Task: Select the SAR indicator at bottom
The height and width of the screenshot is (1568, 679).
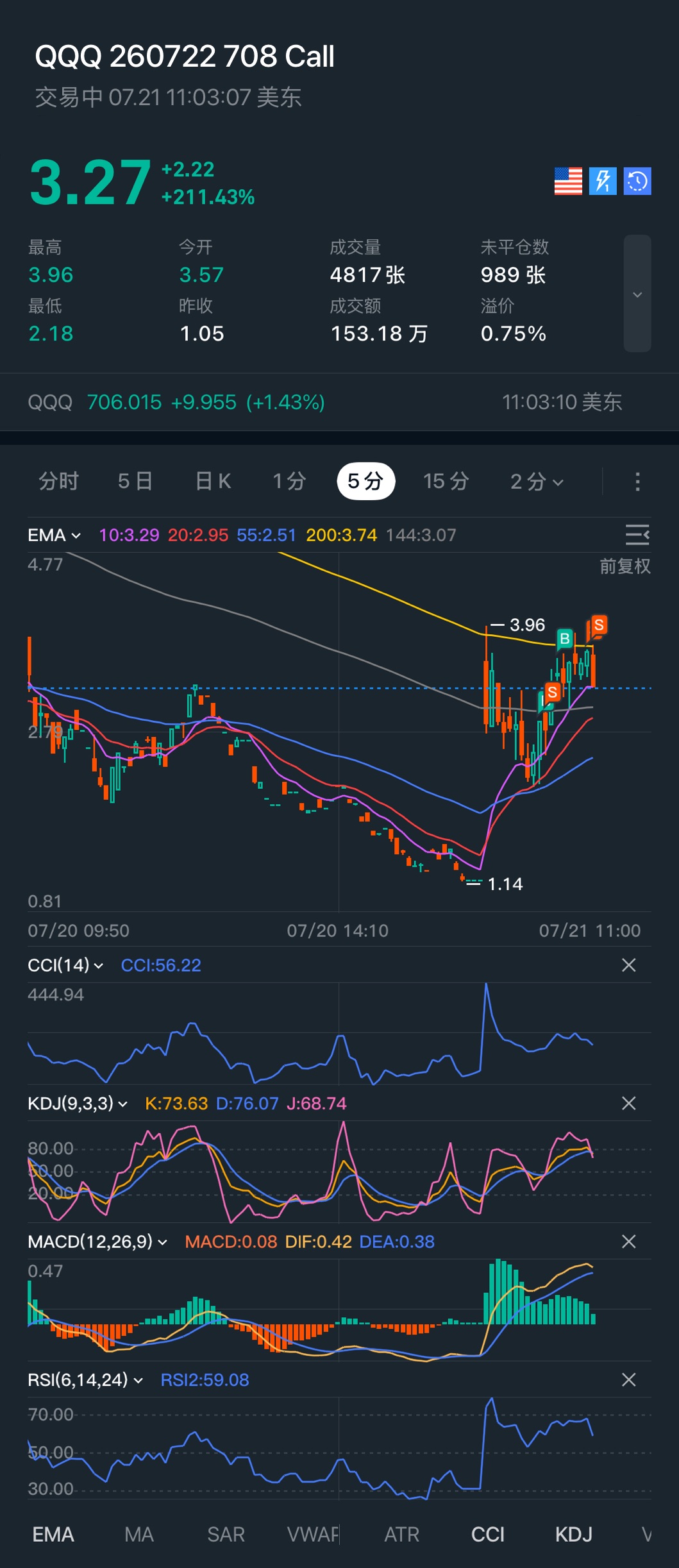Action: coord(226,1535)
